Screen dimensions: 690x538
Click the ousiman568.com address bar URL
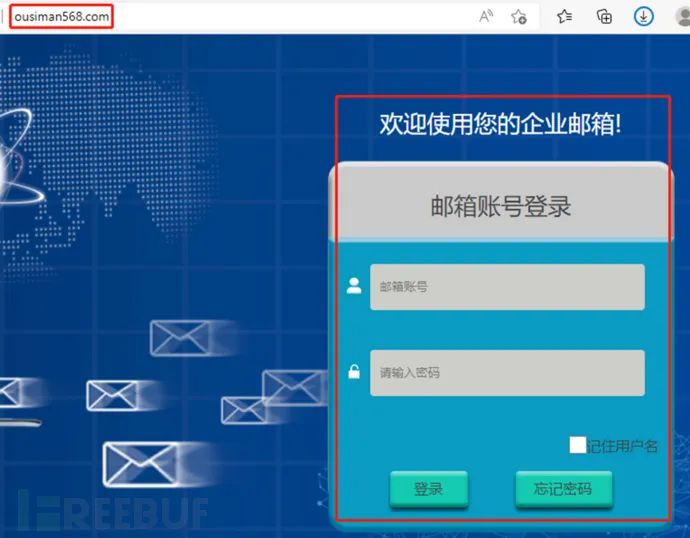[62, 17]
